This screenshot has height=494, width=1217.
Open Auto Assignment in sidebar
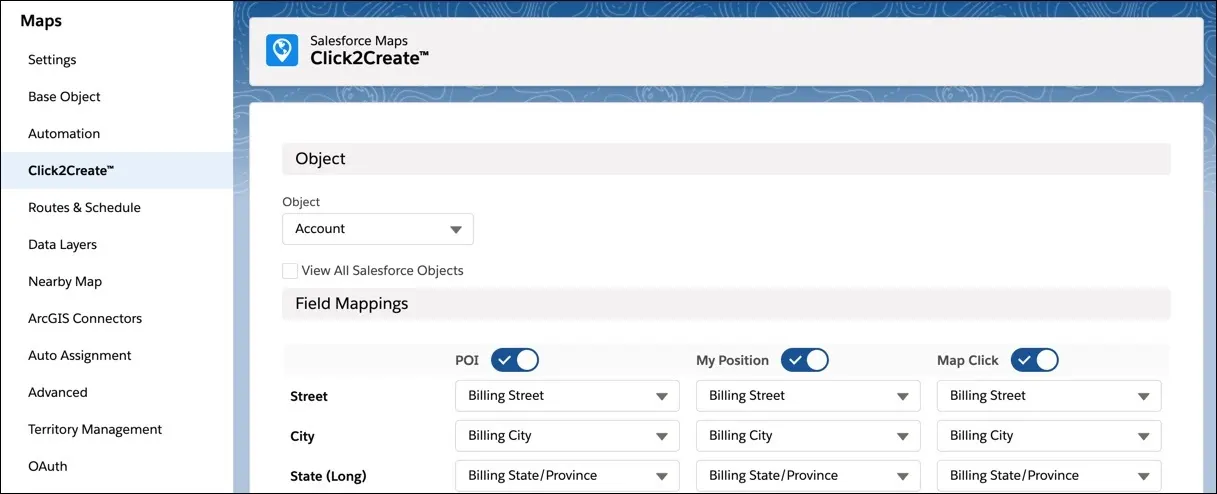(x=80, y=356)
